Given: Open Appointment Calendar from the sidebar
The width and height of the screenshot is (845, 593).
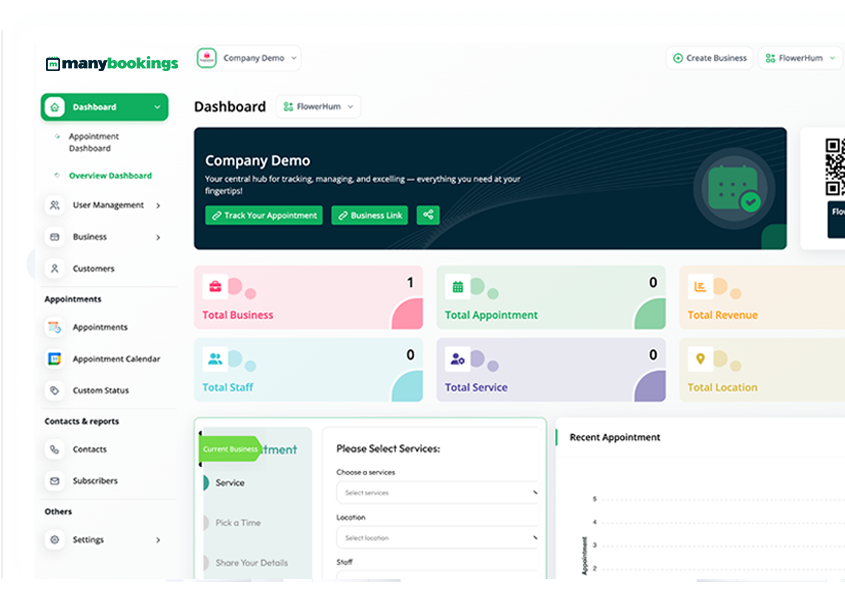Looking at the screenshot, I should tap(115, 359).
